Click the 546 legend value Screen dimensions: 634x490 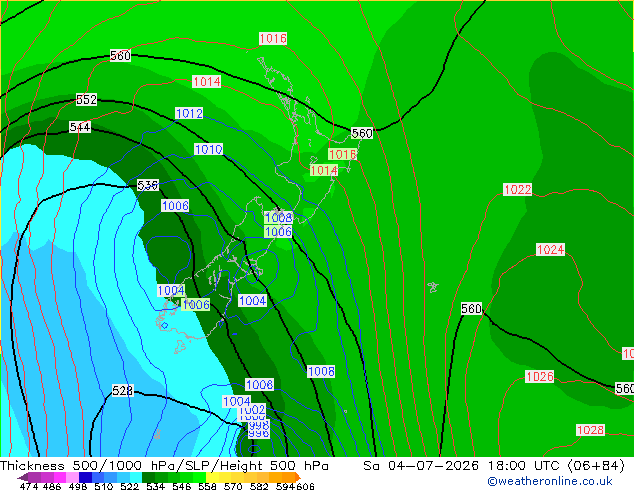point(182,486)
